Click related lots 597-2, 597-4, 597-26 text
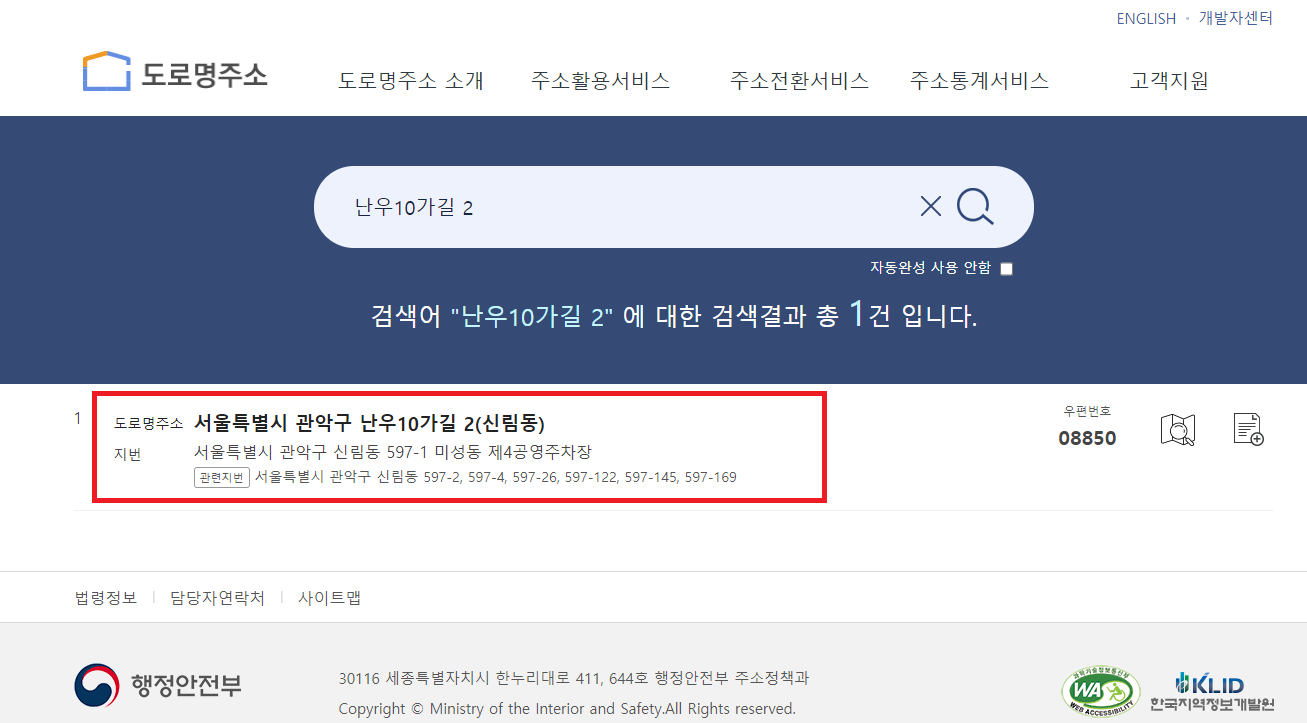Viewport: 1307px width, 723px height. point(496,477)
